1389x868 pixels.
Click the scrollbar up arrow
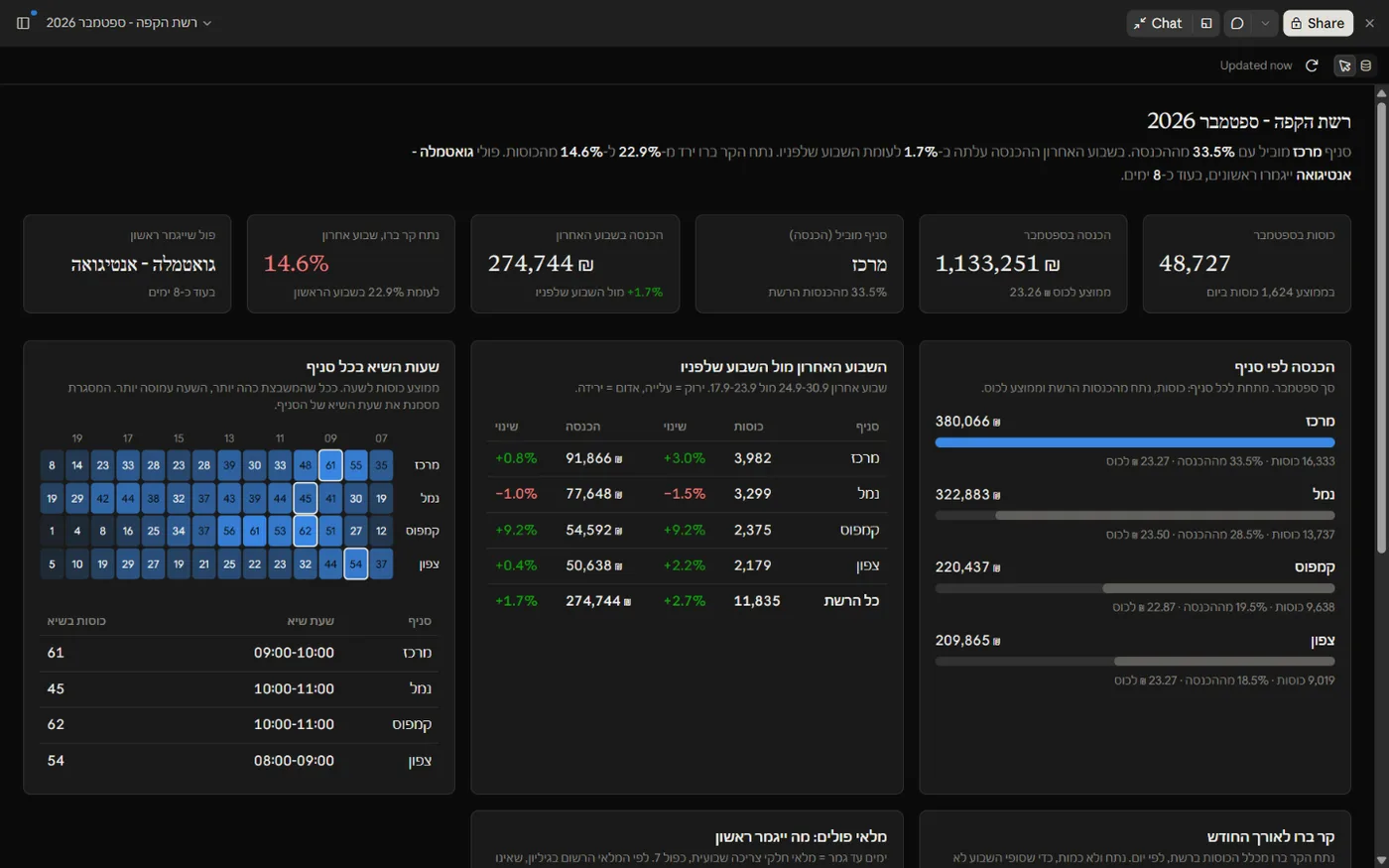click(x=1381, y=93)
